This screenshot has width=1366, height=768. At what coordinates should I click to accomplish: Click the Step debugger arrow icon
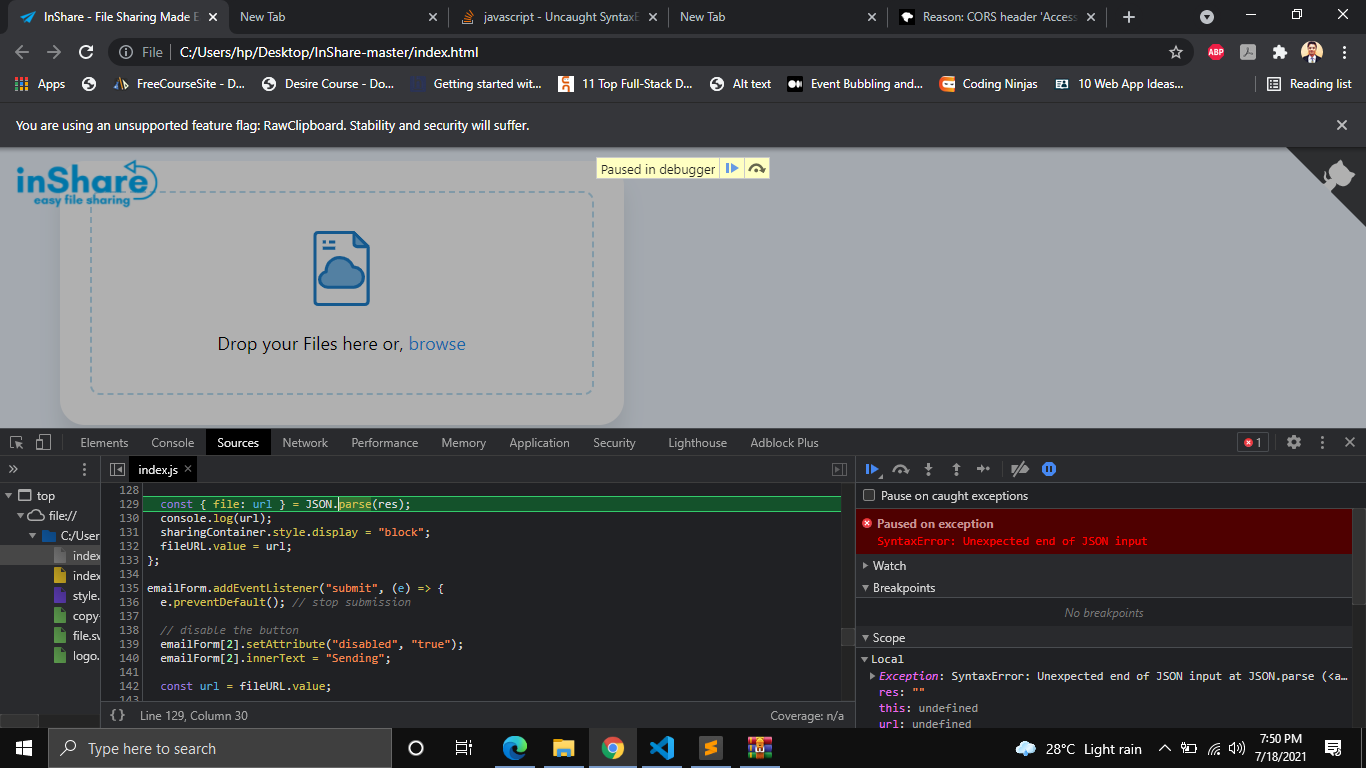[983, 469]
